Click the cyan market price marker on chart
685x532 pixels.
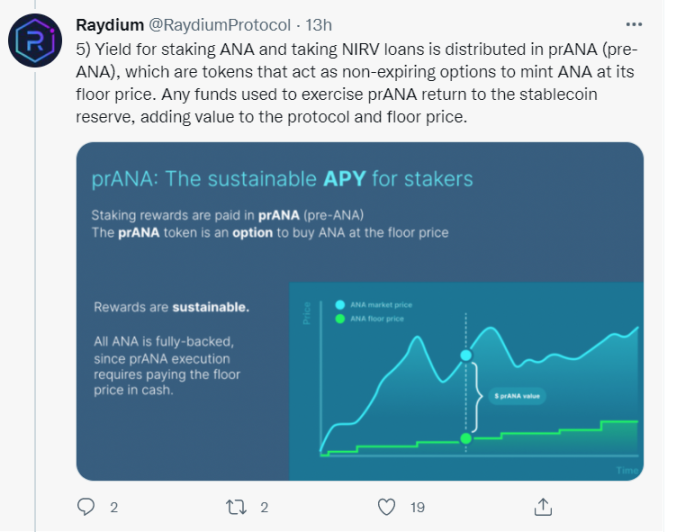pos(465,355)
